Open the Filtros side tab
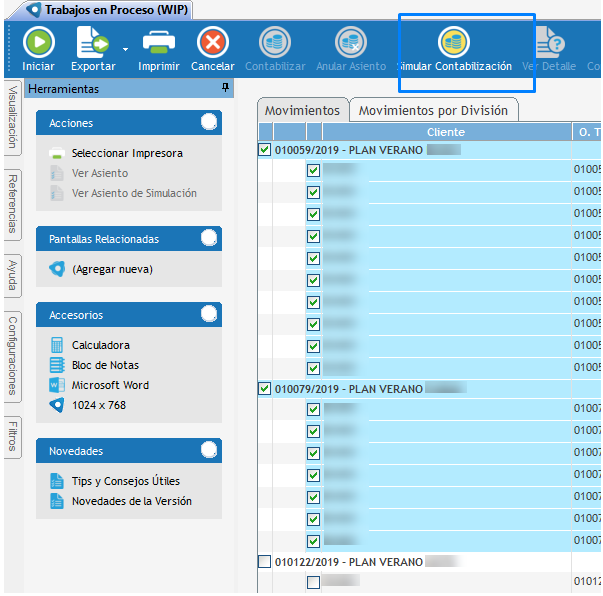This screenshot has width=603, height=596. coord(12,437)
